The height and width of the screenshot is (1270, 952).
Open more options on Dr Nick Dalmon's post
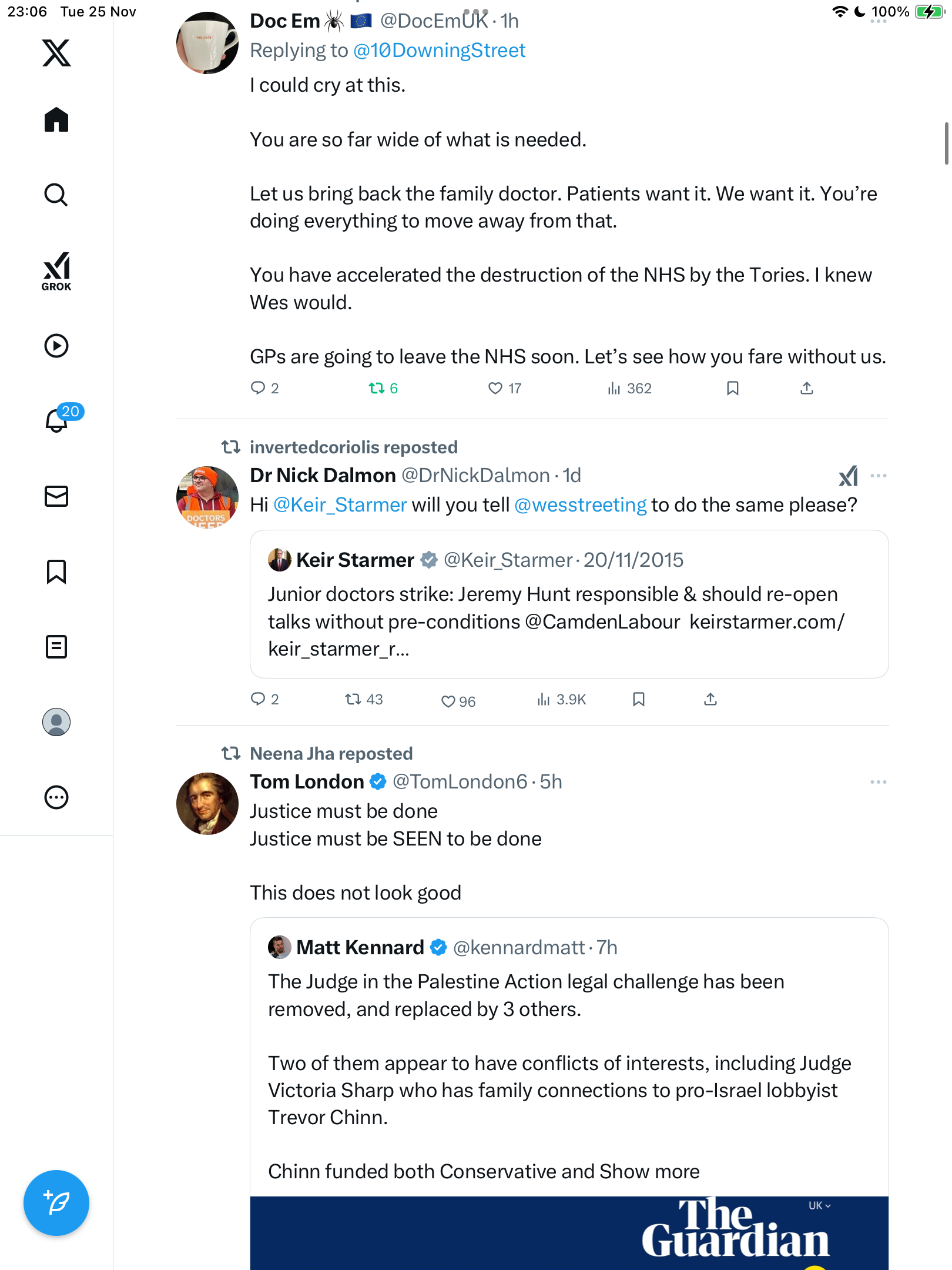878,476
